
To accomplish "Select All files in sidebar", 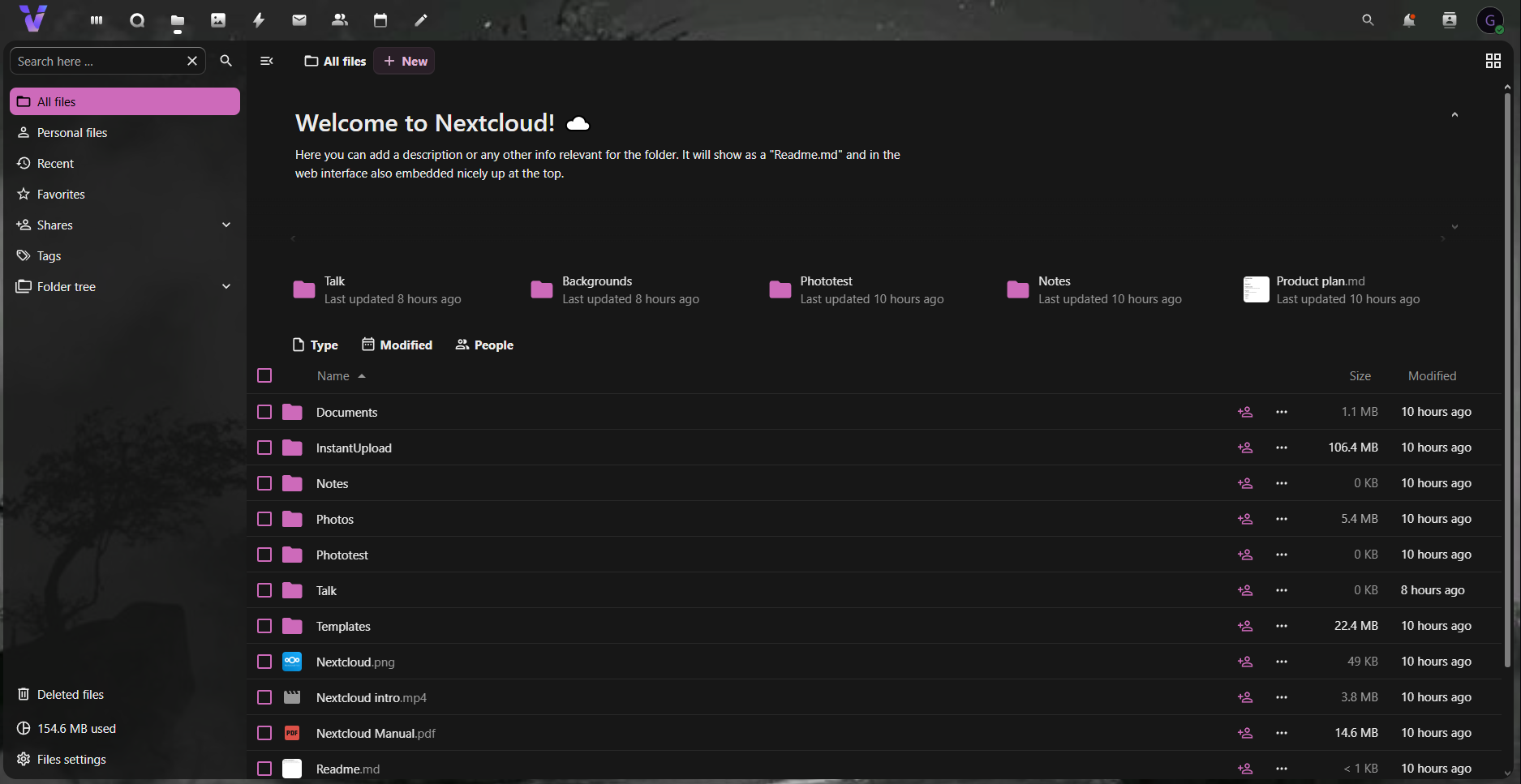I will [x=125, y=101].
